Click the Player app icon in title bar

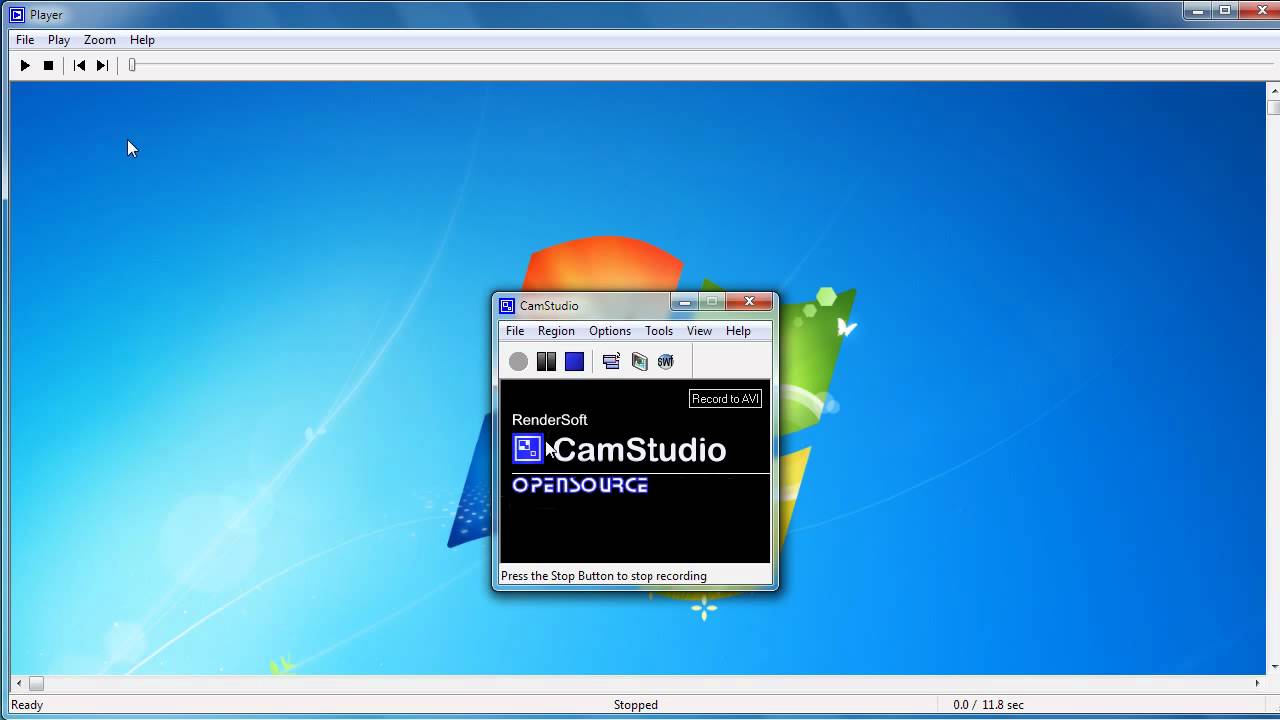(x=17, y=15)
